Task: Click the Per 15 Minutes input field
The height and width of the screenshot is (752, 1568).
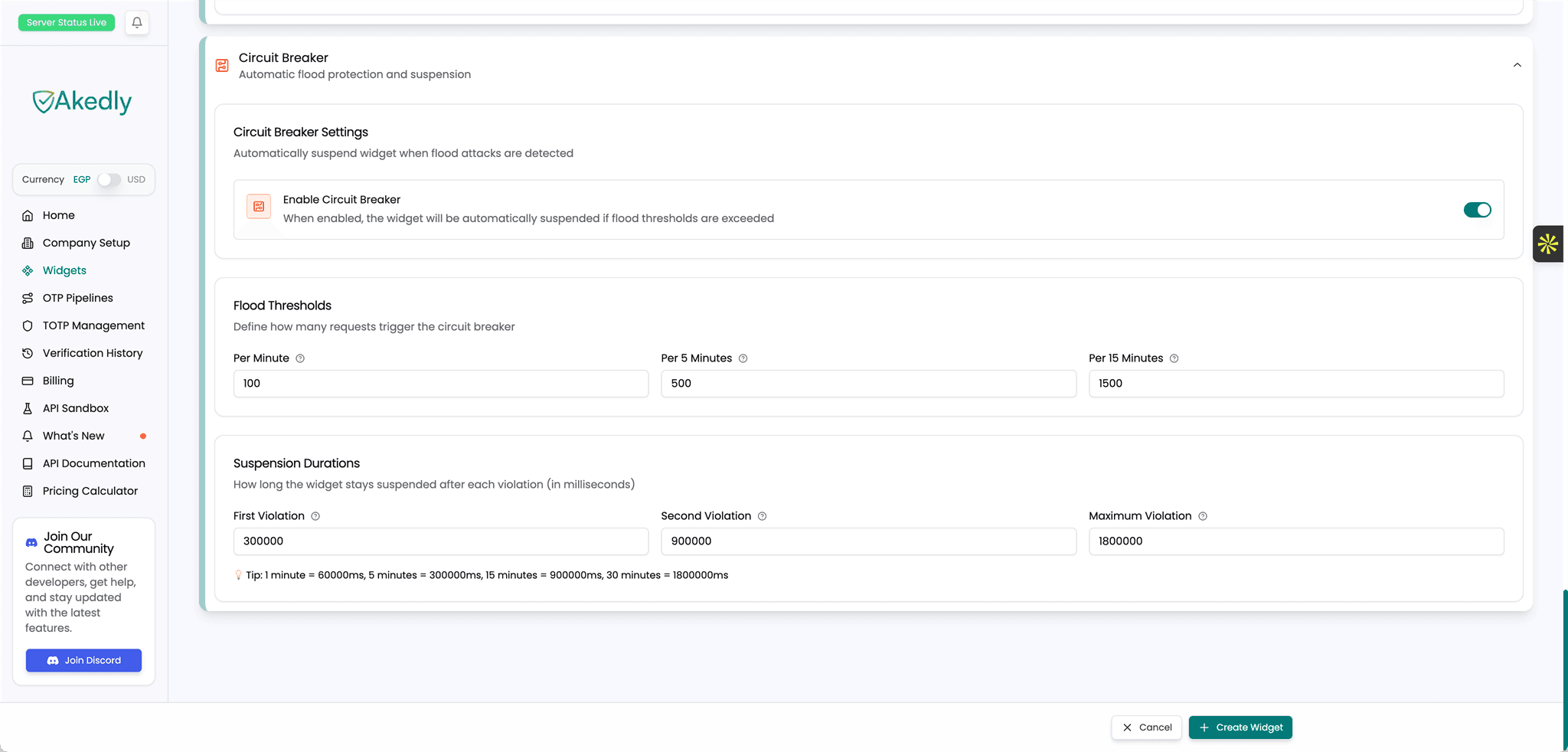Action: (x=1296, y=384)
